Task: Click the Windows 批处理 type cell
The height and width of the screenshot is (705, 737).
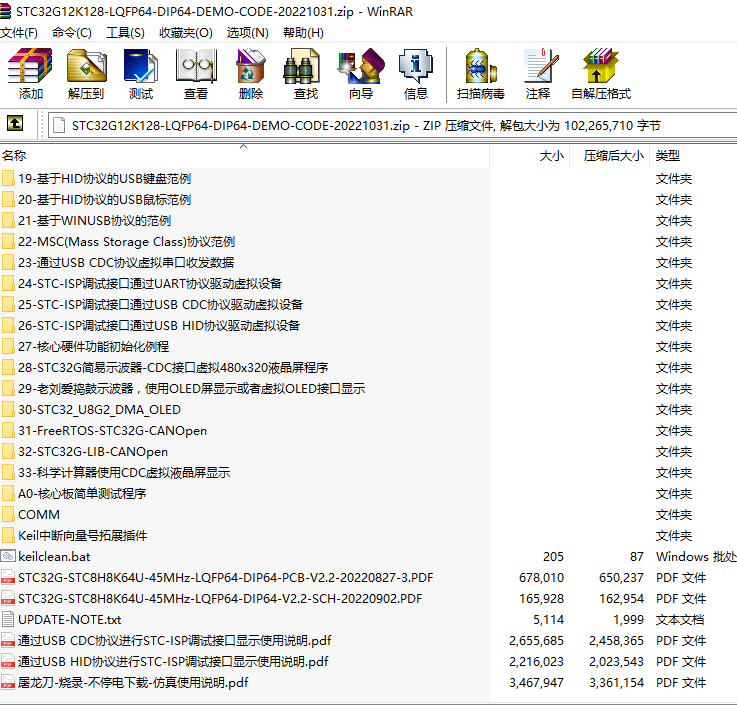Action: (696, 557)
